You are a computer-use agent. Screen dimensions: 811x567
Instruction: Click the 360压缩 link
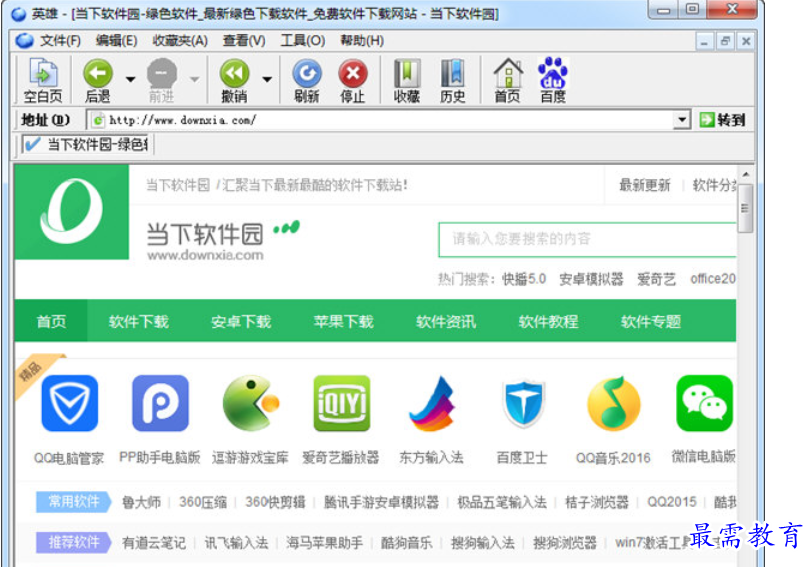[x=203, y=502]
